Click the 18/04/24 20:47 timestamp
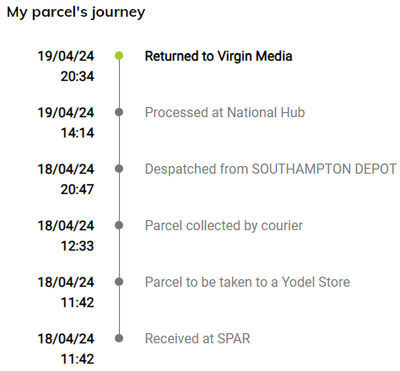This screenshot has width=400, height=371. coord(66,179)
